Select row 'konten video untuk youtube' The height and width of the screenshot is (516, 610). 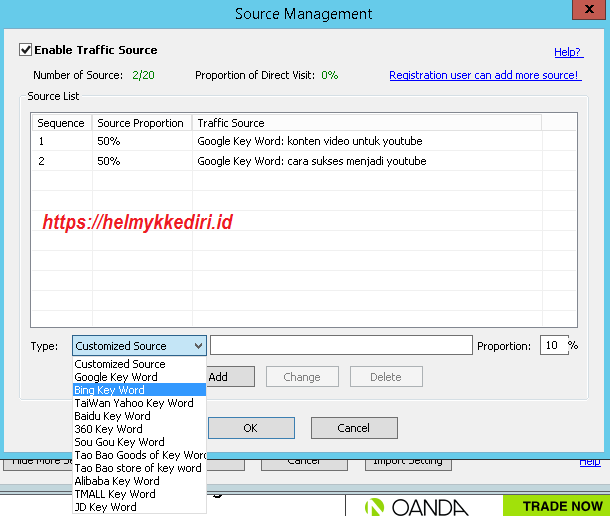click(x=303, y=141)
